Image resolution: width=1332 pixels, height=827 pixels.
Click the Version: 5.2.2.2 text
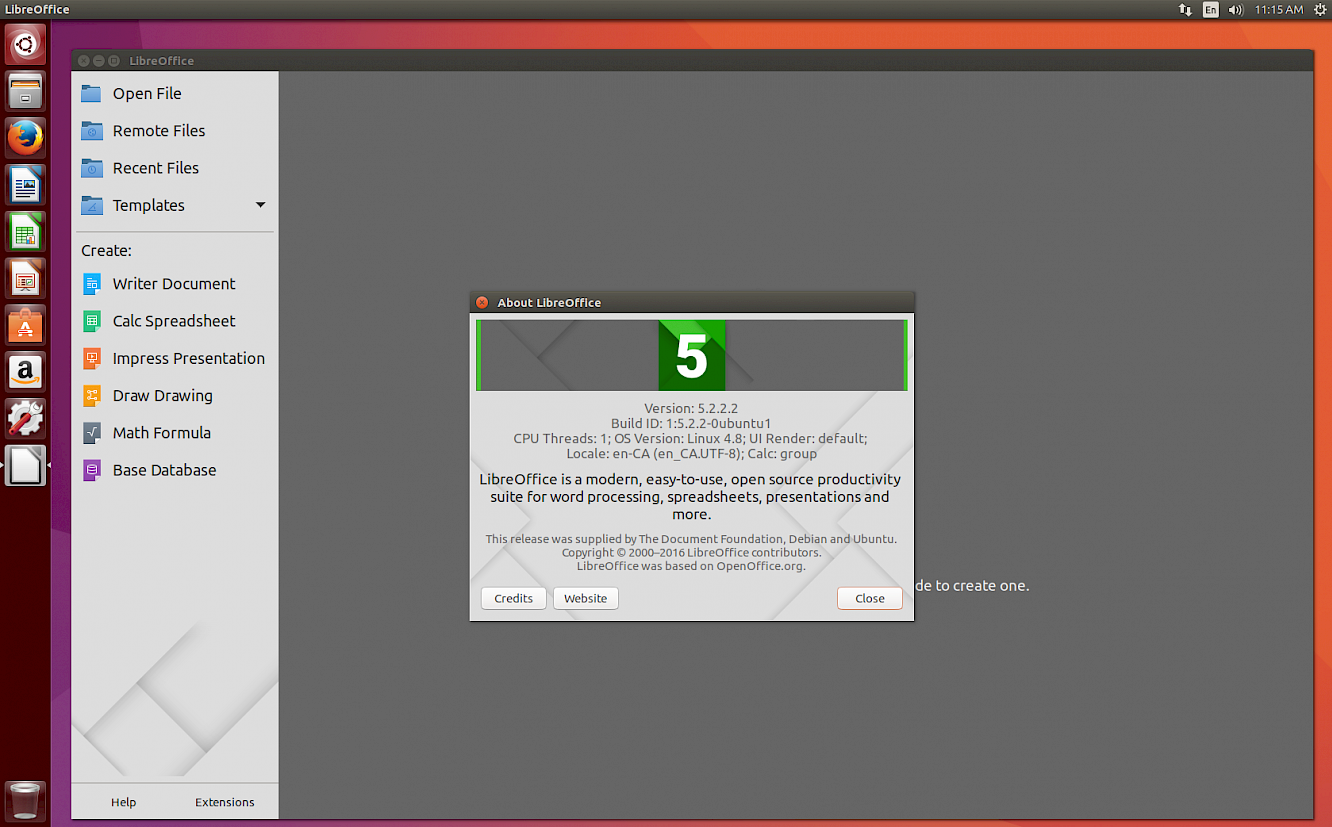click(691, 408)
